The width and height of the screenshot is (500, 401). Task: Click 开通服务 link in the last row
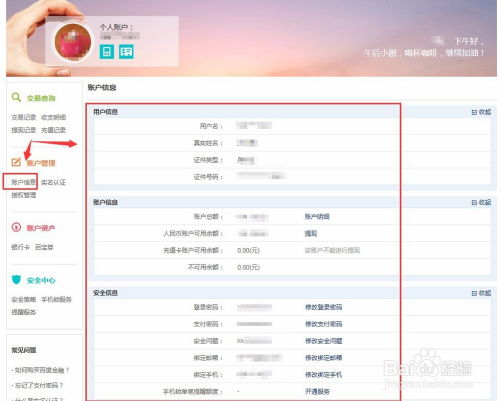317,391
